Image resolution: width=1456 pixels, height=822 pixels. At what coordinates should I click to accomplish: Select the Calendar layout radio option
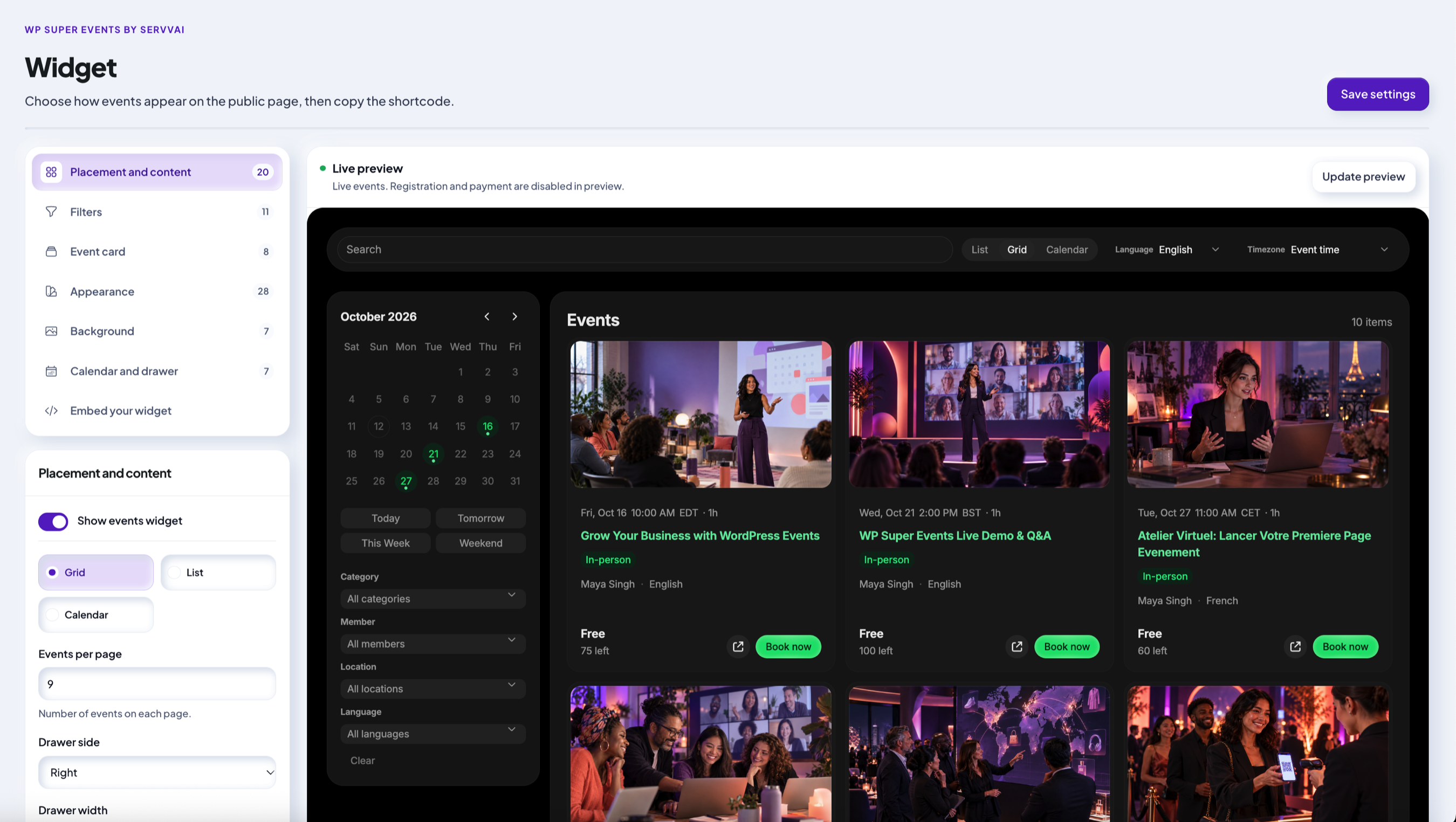pyautogui.click(x=95, y=614)
